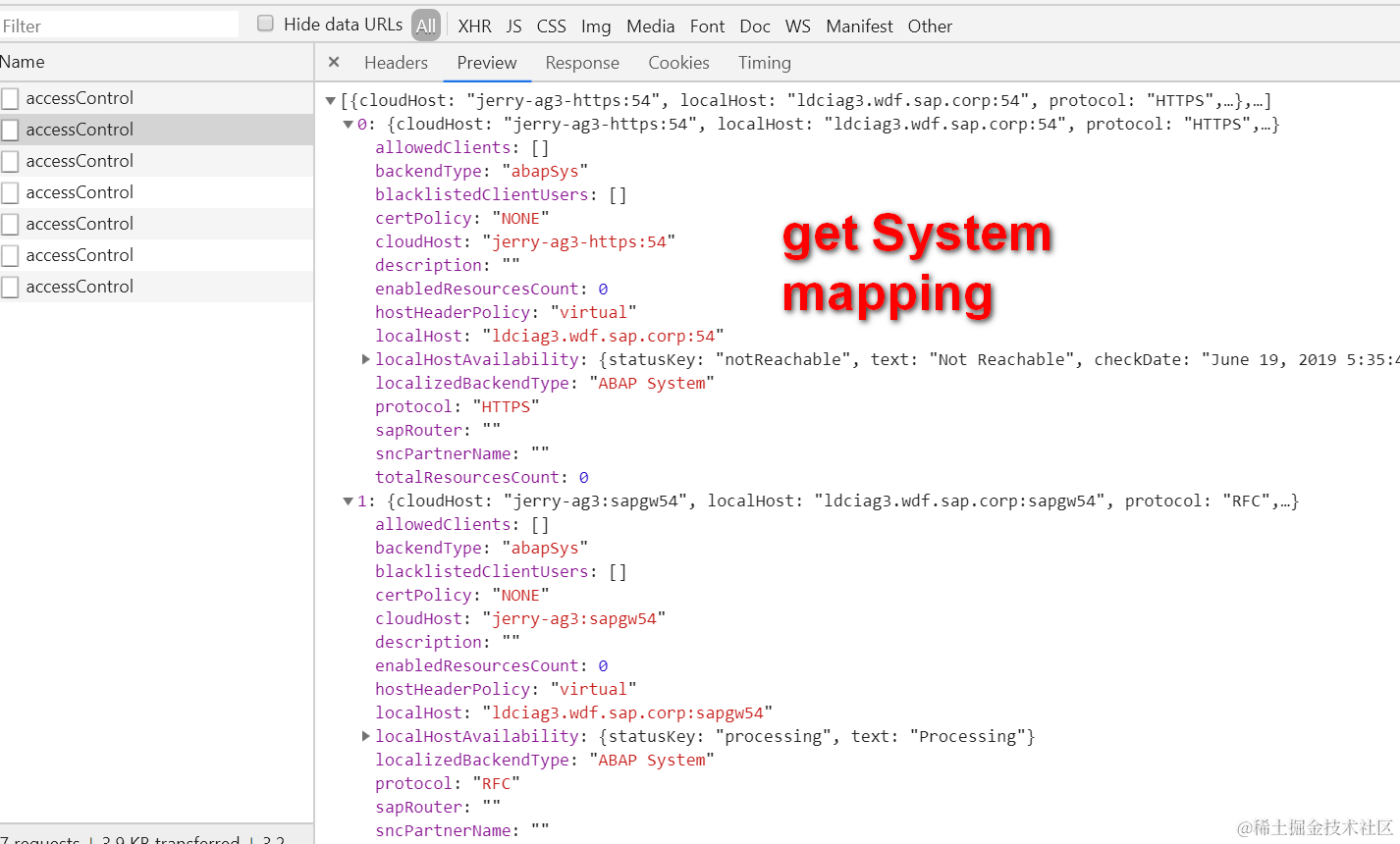Click first blacklistedClientUsers property line

(501, 194)
